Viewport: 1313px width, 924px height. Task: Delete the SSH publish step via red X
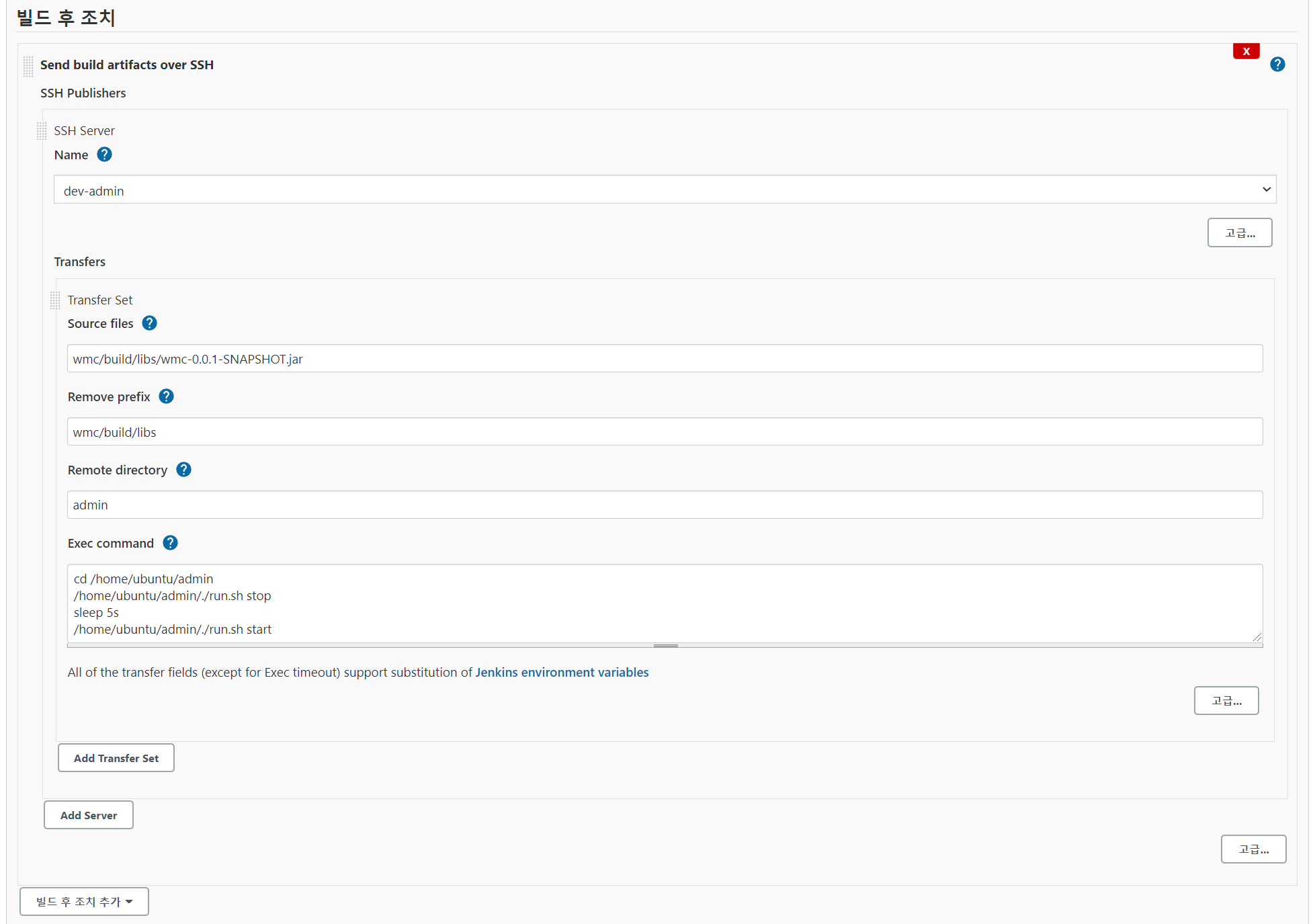pyautogui.click(x=1245, y=51)
